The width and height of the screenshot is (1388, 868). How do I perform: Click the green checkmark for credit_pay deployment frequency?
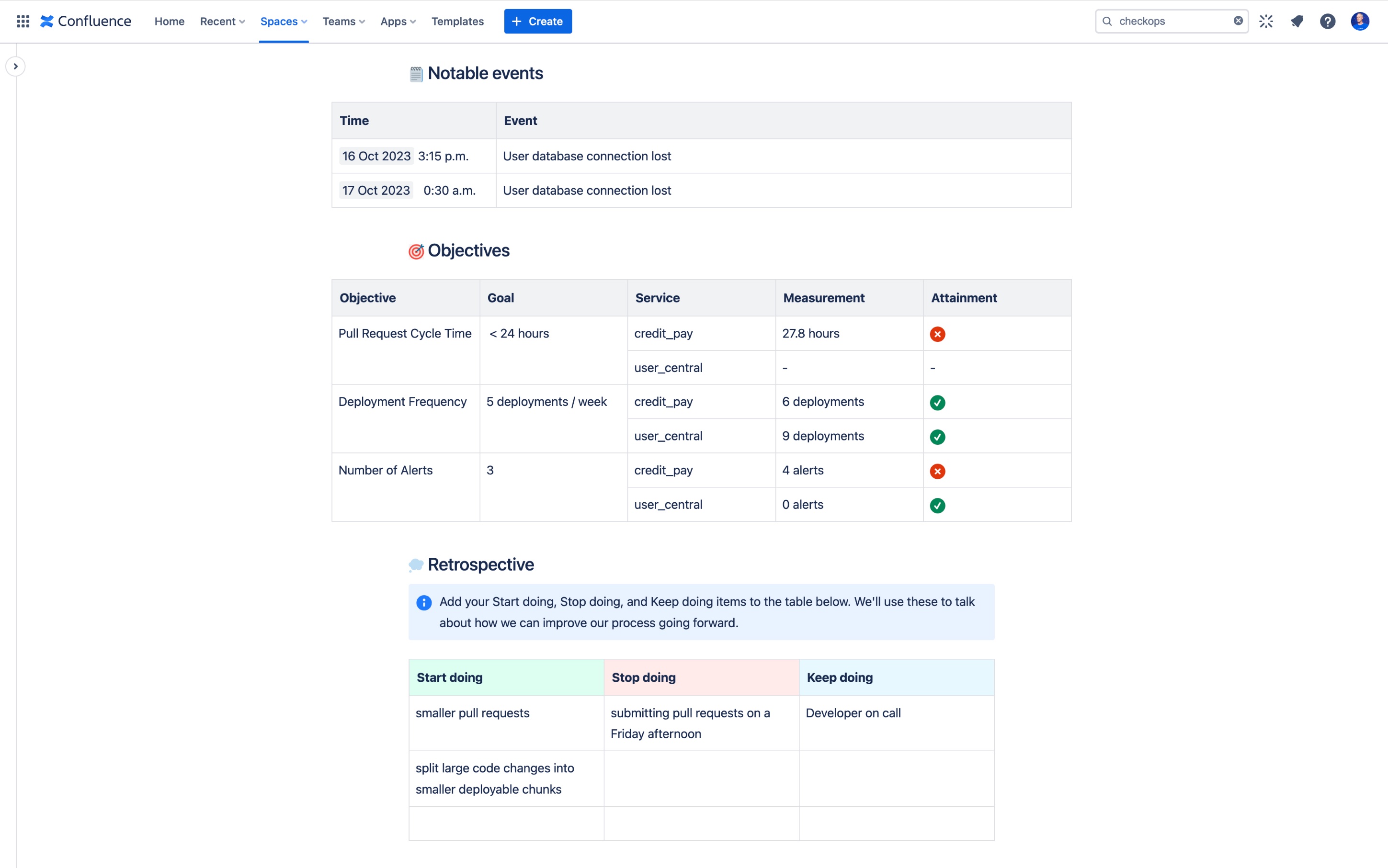(x=937, y=402)
